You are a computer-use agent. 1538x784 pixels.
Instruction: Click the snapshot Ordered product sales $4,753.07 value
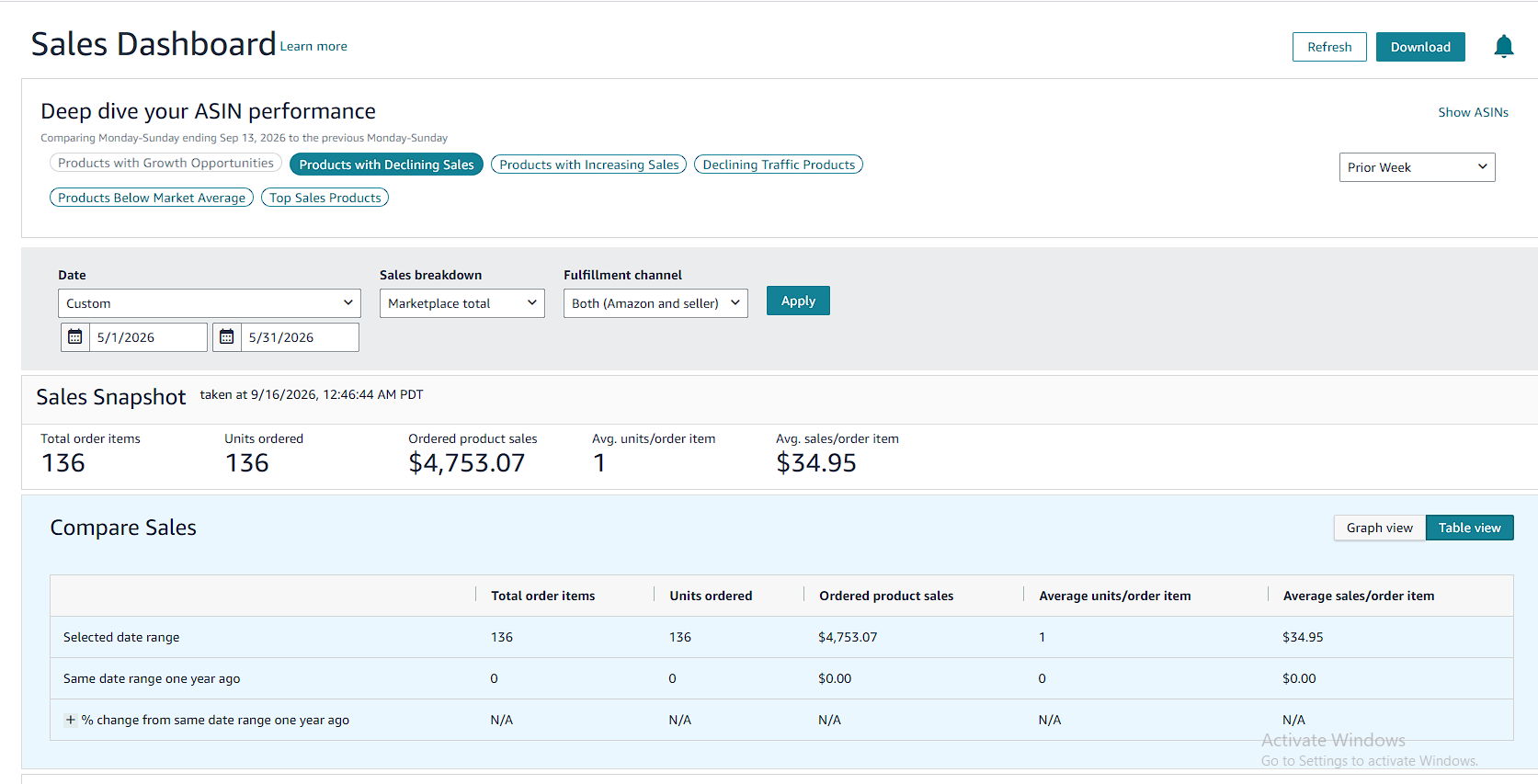(467, 463)
